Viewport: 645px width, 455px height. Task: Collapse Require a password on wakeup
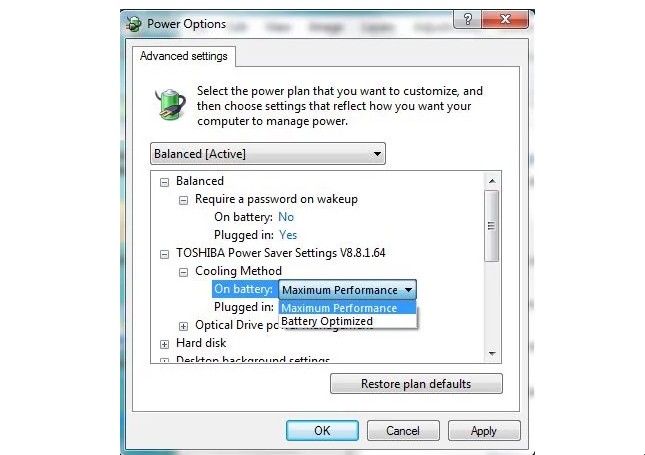(183, 200)
